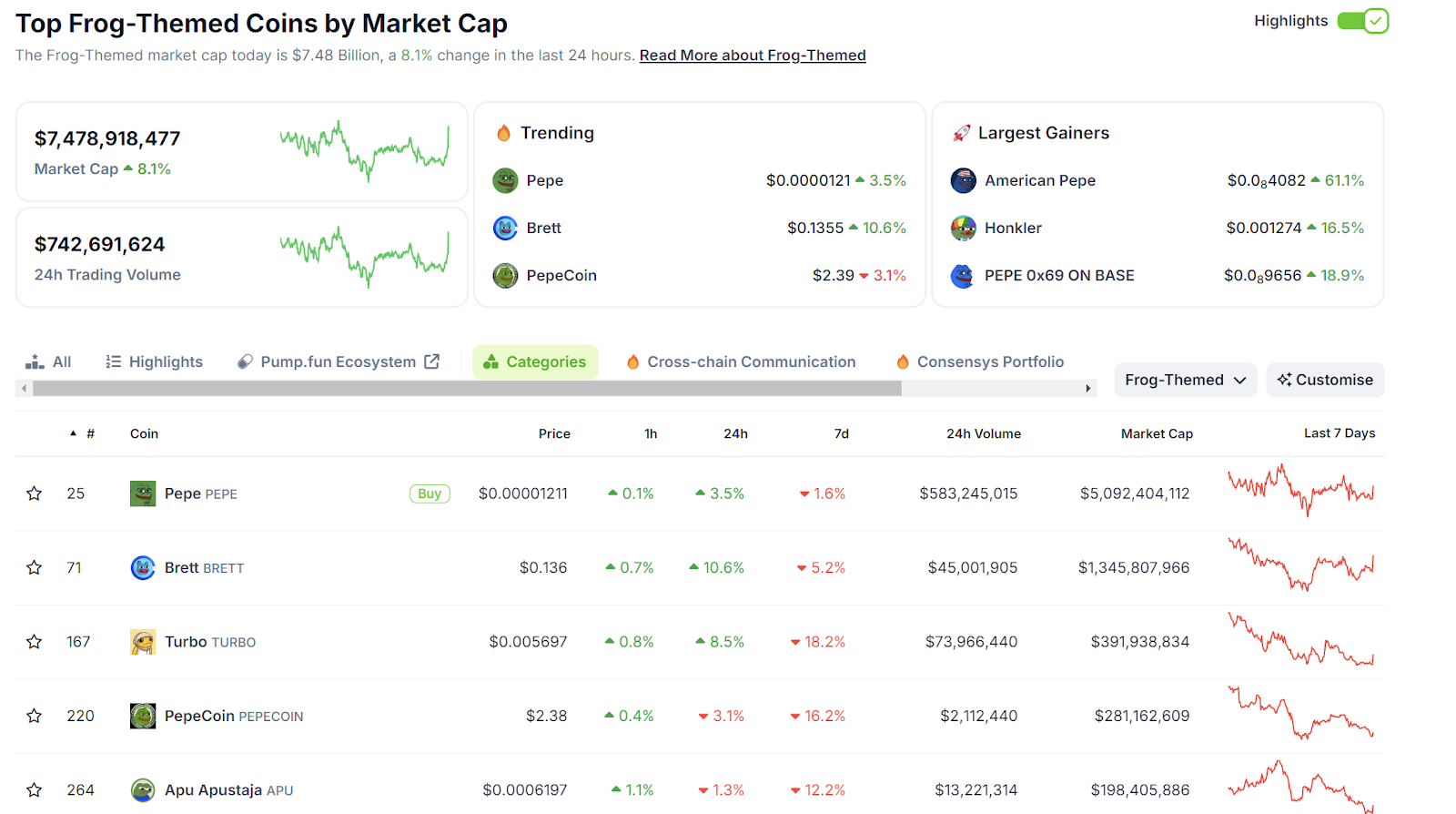Click Pepe coin logo in table
Image resolution: width=1456 pixels, height=814 pixels.
coord(143,493)
